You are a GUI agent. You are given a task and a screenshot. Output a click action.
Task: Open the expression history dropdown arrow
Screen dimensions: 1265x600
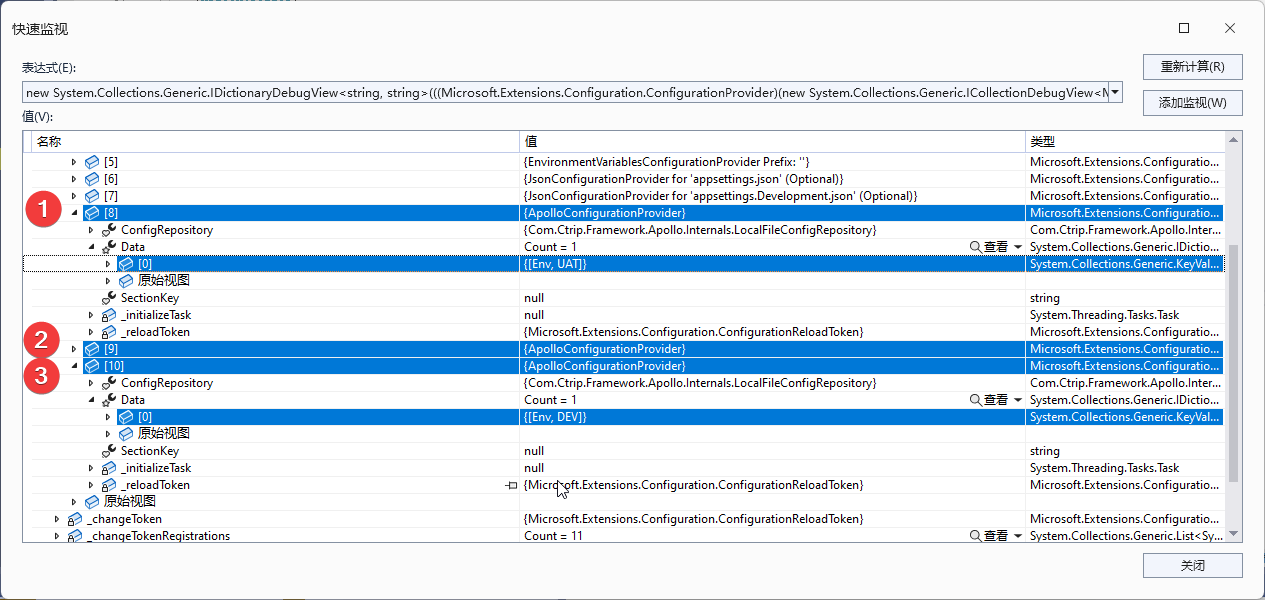1113,91
